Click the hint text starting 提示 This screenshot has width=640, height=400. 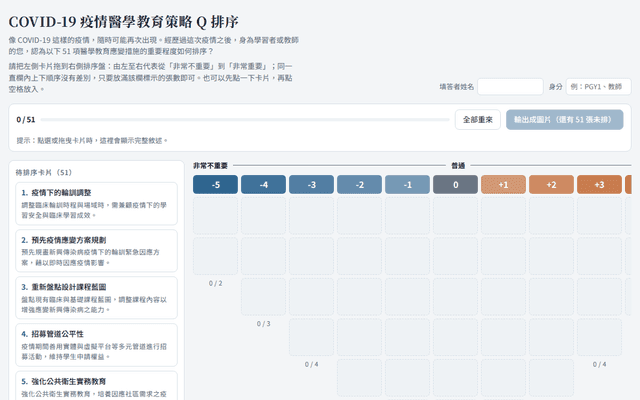(x=92, y=140)
